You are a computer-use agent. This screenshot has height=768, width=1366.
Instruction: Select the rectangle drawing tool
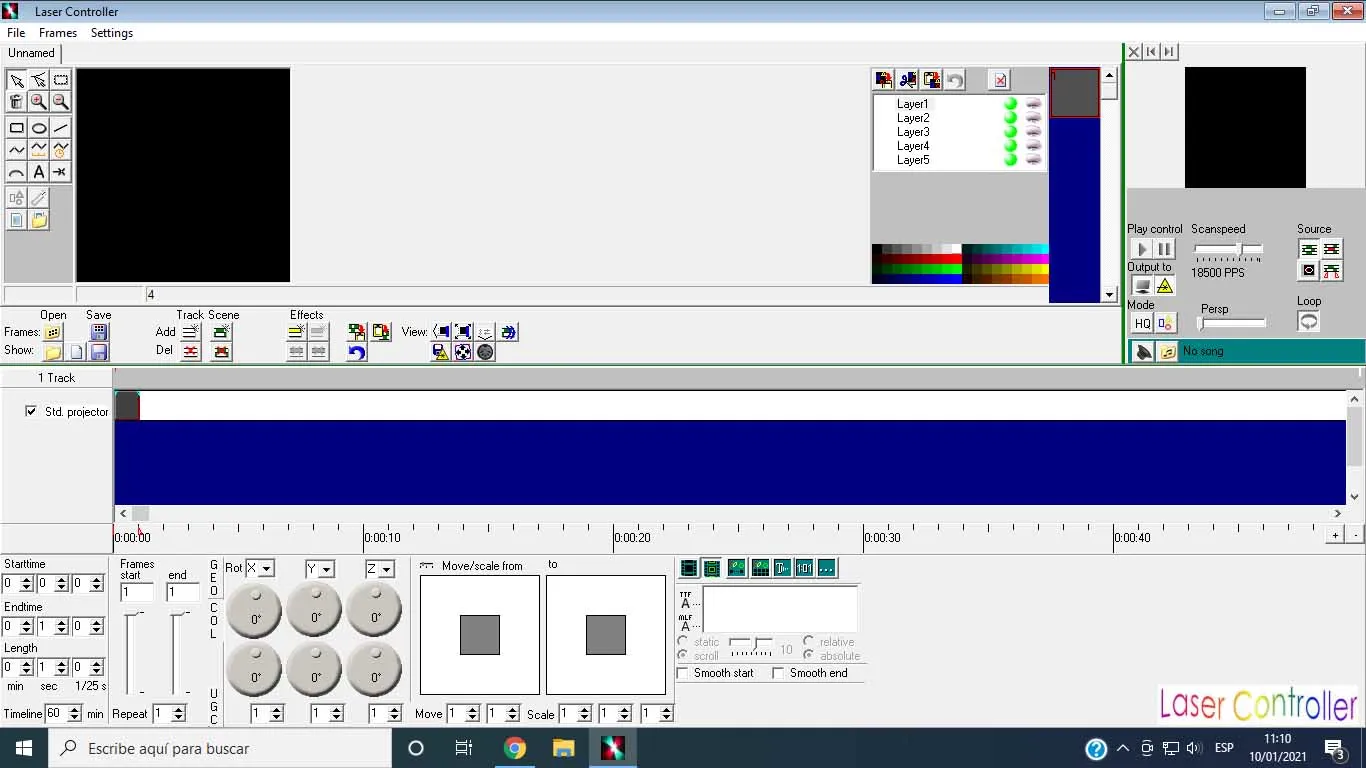click(17, 128)
